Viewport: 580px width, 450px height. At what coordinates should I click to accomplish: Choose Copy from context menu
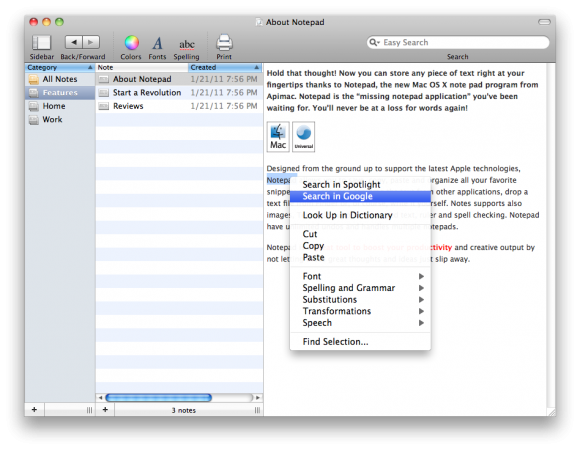[360, 246]
